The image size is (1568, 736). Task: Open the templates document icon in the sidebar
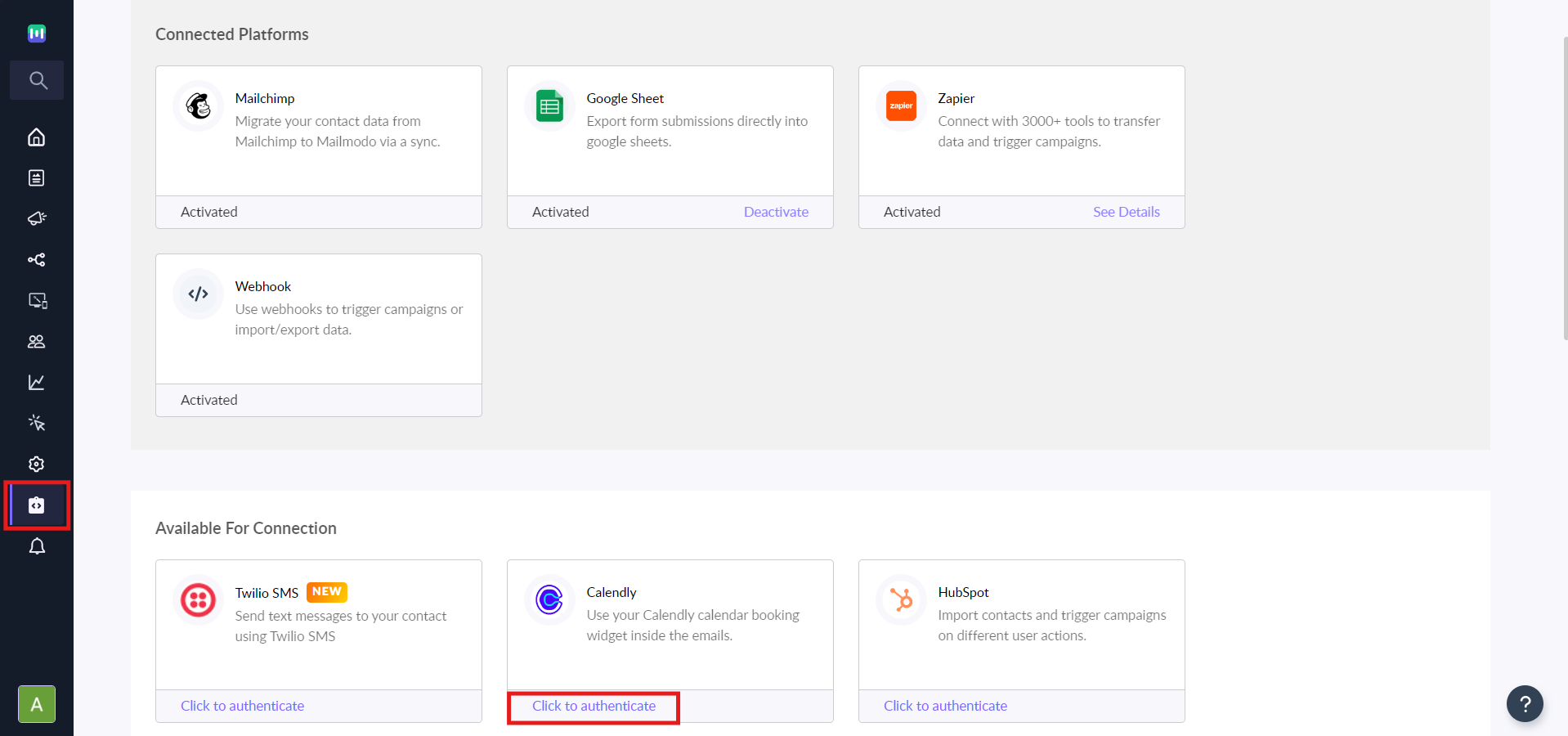pos(37,177)
